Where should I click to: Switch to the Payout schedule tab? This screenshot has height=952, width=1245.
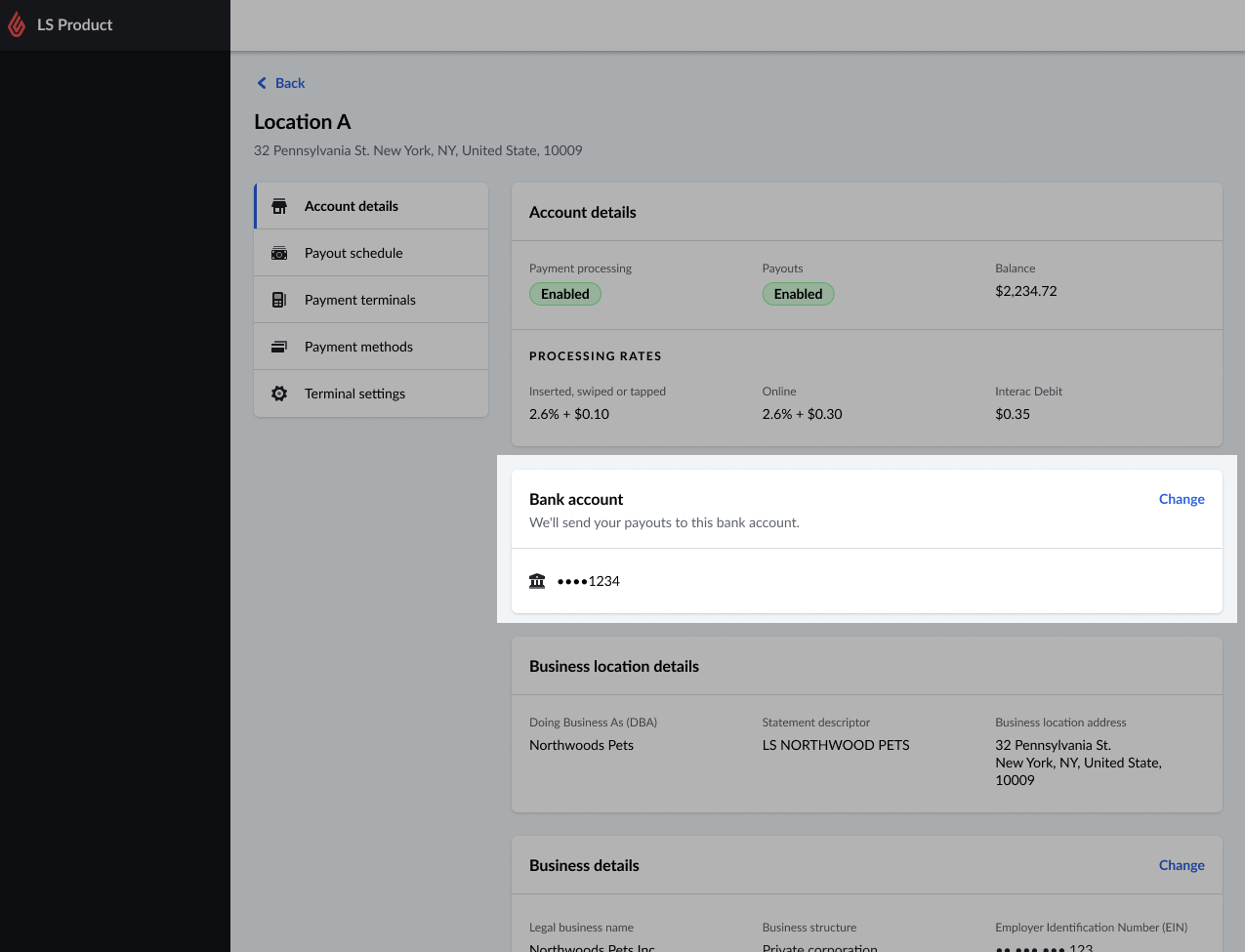pos(353,253)
